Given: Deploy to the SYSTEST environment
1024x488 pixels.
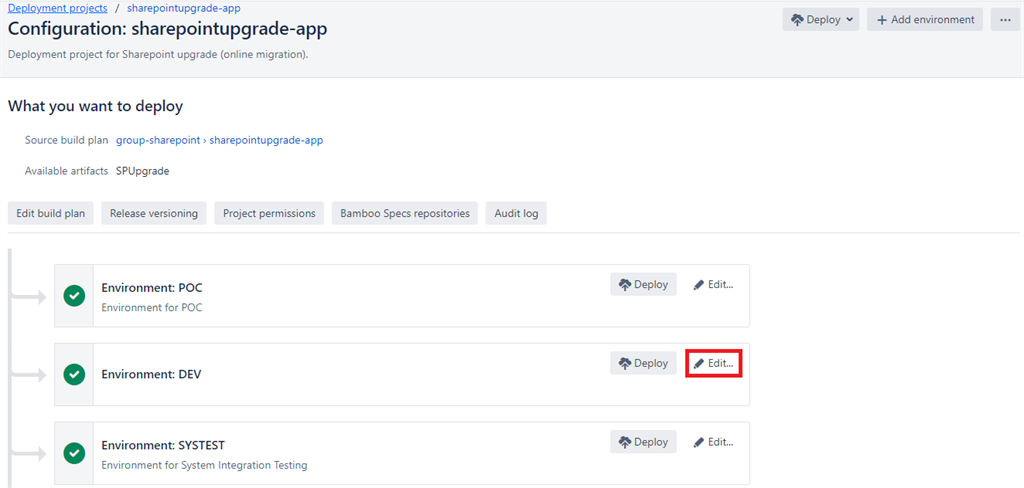Looking at the screenshot, I should pyautogui.click(x=643, y=442).
